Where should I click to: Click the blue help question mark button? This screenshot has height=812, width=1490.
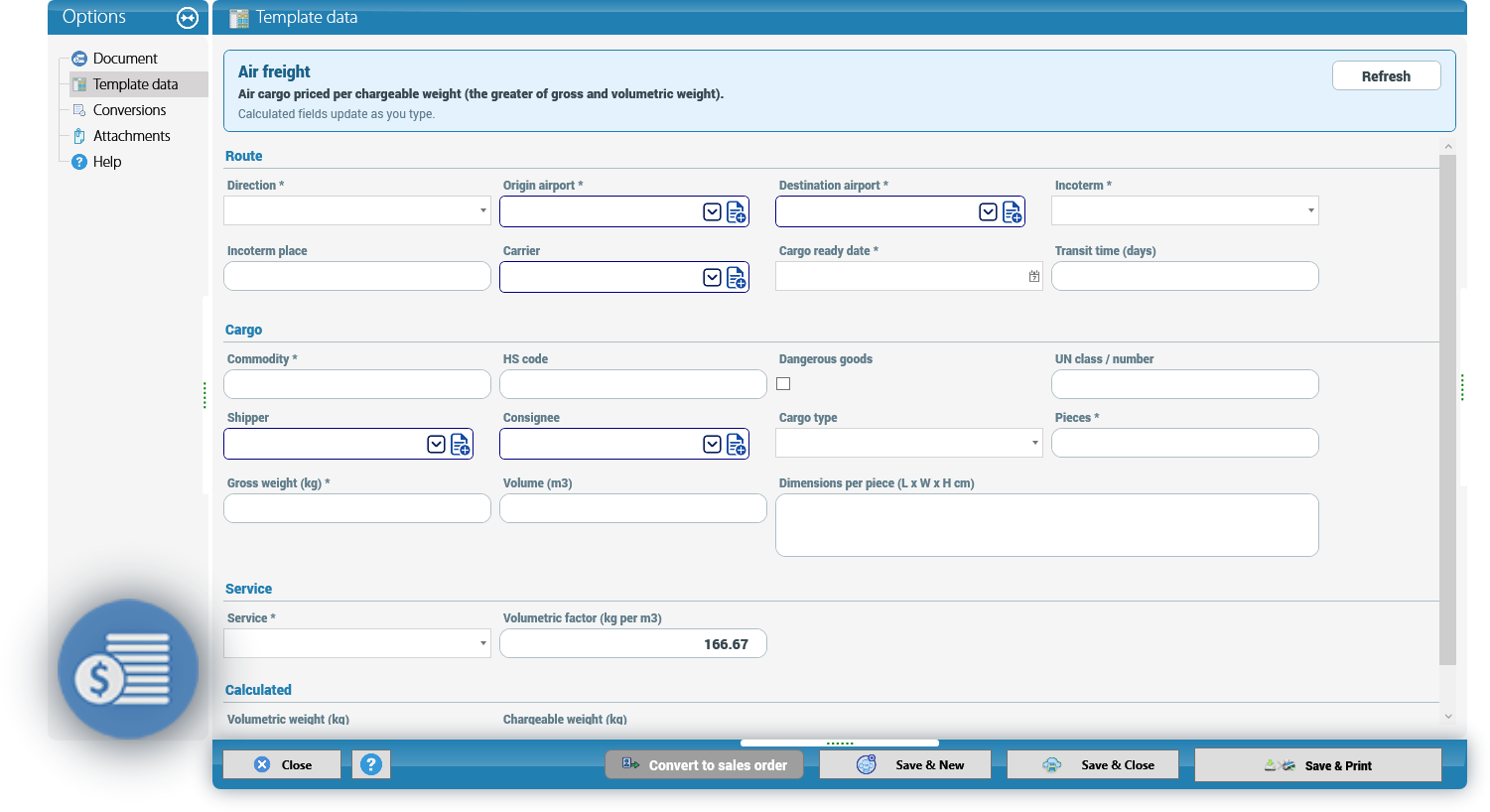(x=371, y=764)
